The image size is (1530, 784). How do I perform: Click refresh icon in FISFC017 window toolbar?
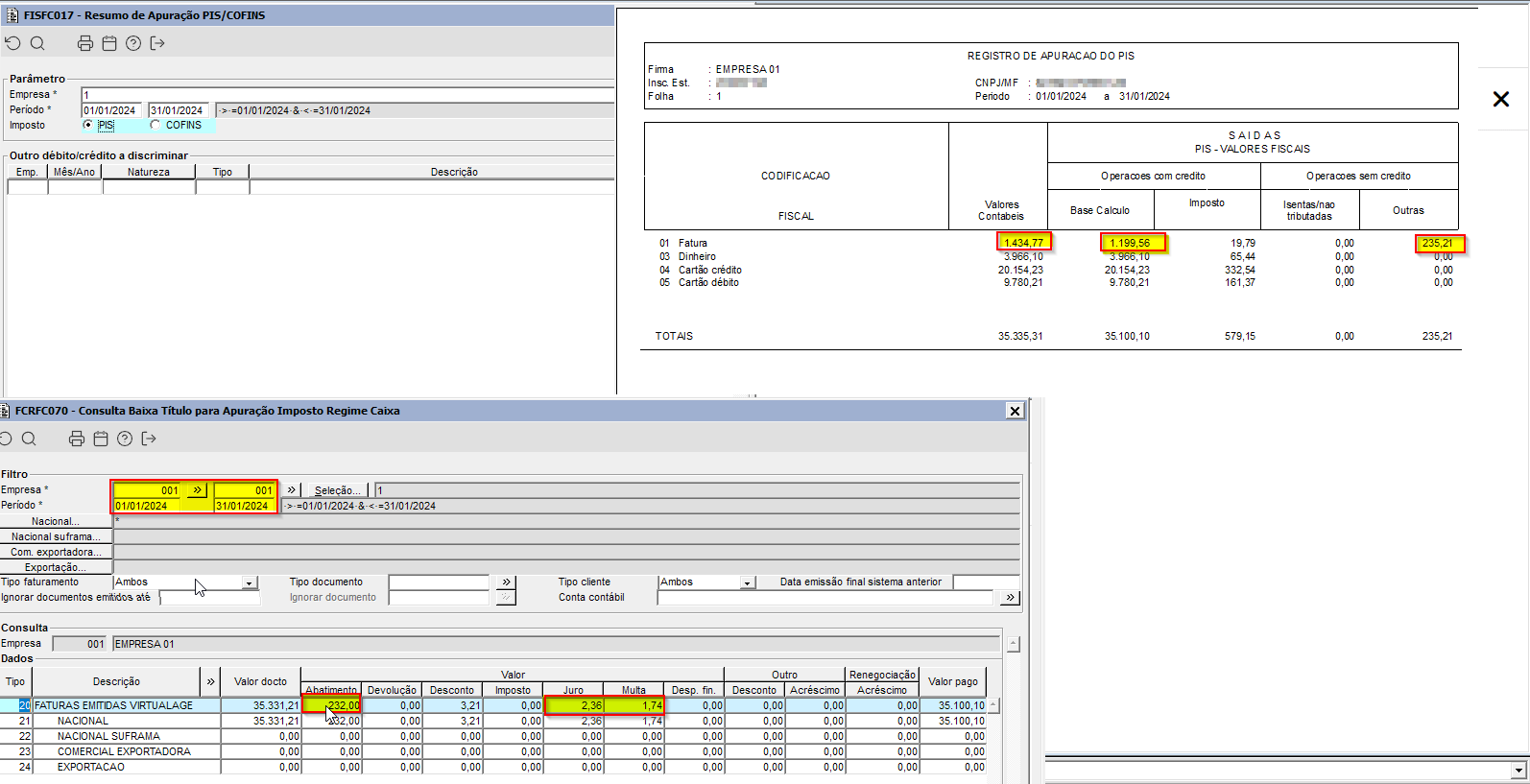12,43
